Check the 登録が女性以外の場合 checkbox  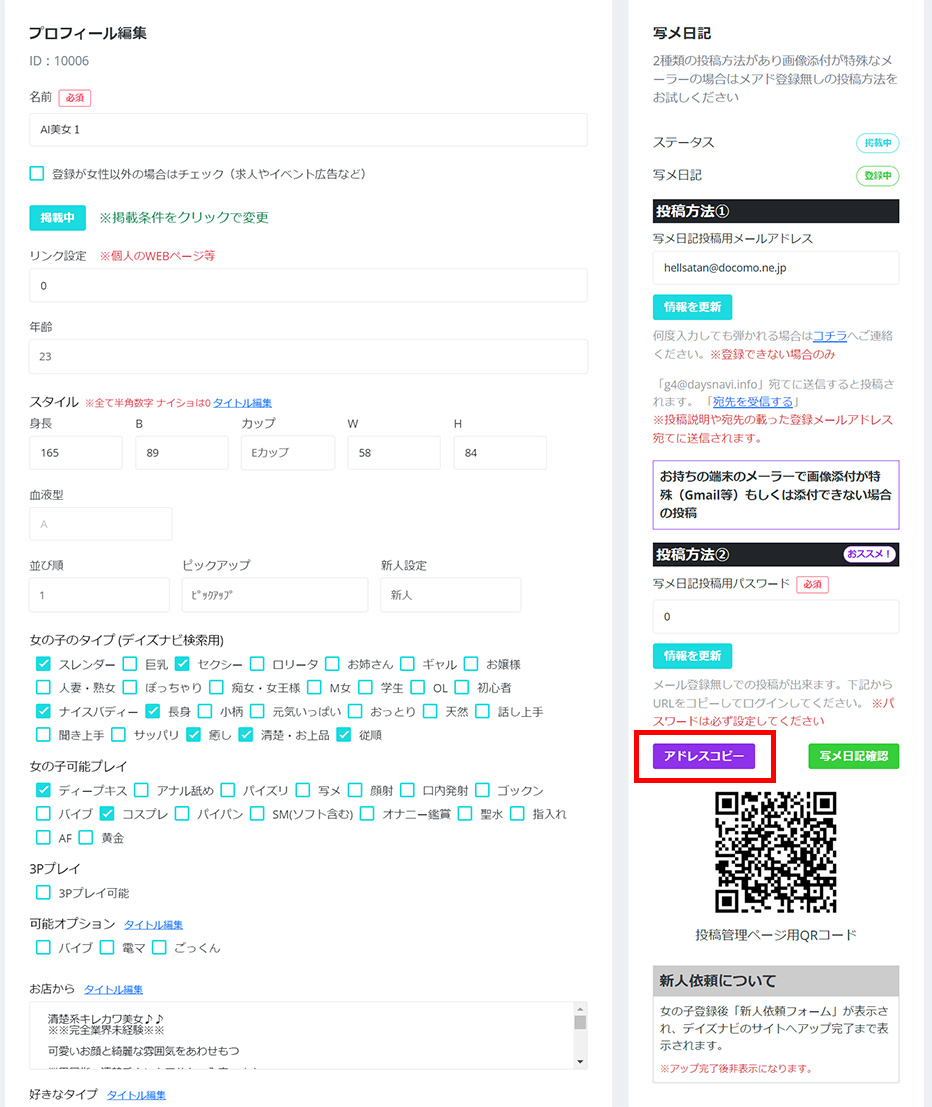coord(37,174)
